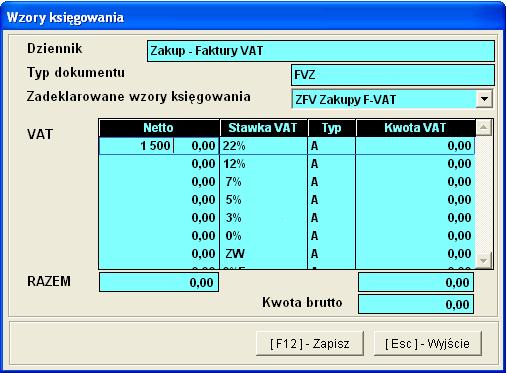The image size is (507, 373).
Task: Select the 5% Stawka VAT cell
Action: pyautogui.click(x=264, y=200)
